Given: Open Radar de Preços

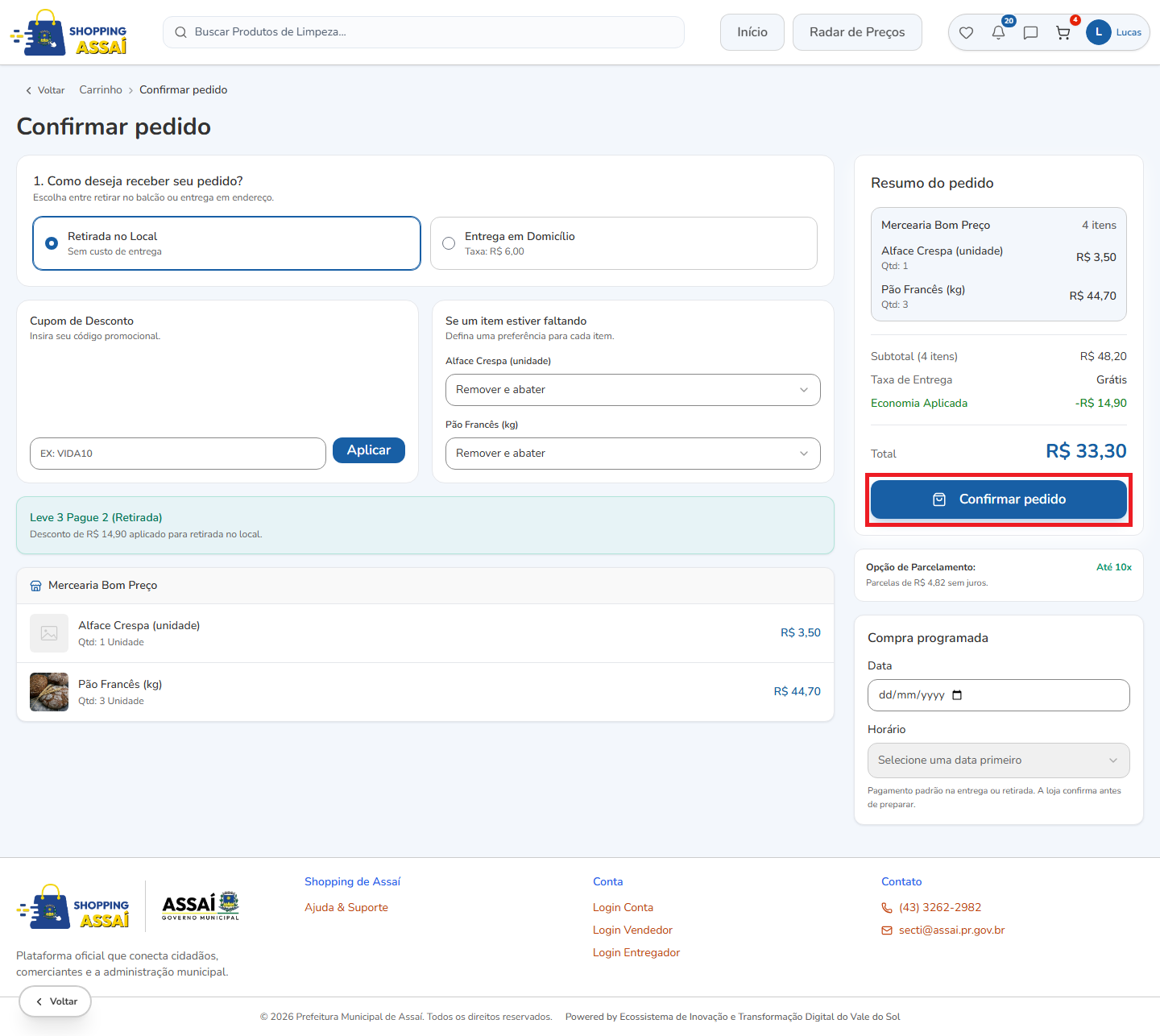Looking at the screenshot, I should point(857,32).
